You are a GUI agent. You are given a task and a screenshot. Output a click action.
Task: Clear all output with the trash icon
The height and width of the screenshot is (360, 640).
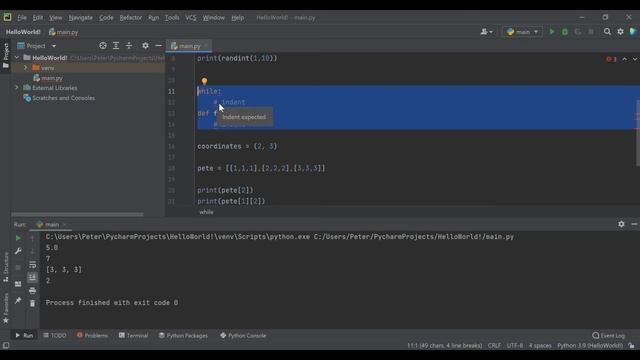(x=33, y=303)
